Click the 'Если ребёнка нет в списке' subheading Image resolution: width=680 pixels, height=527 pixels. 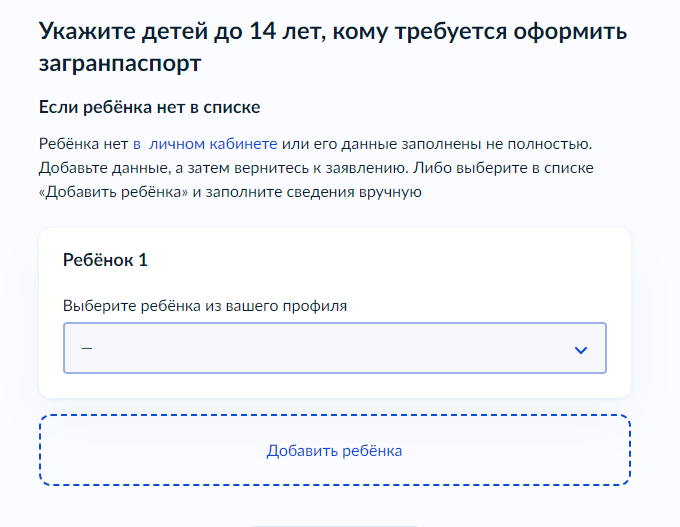pos(150,107)
